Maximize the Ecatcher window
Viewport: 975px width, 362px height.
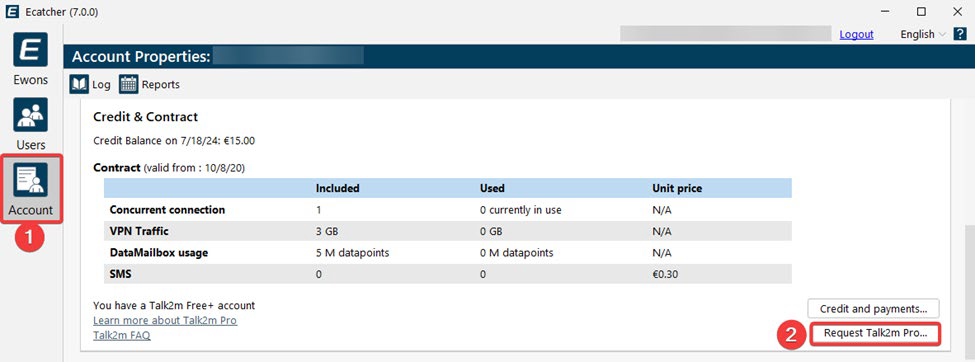[x=922, y=11]
